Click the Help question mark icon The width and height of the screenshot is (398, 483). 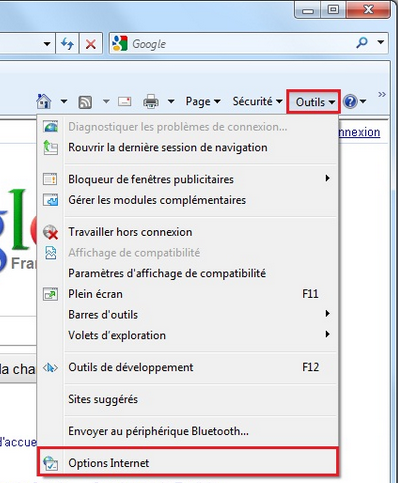click(x=350, y=101)
